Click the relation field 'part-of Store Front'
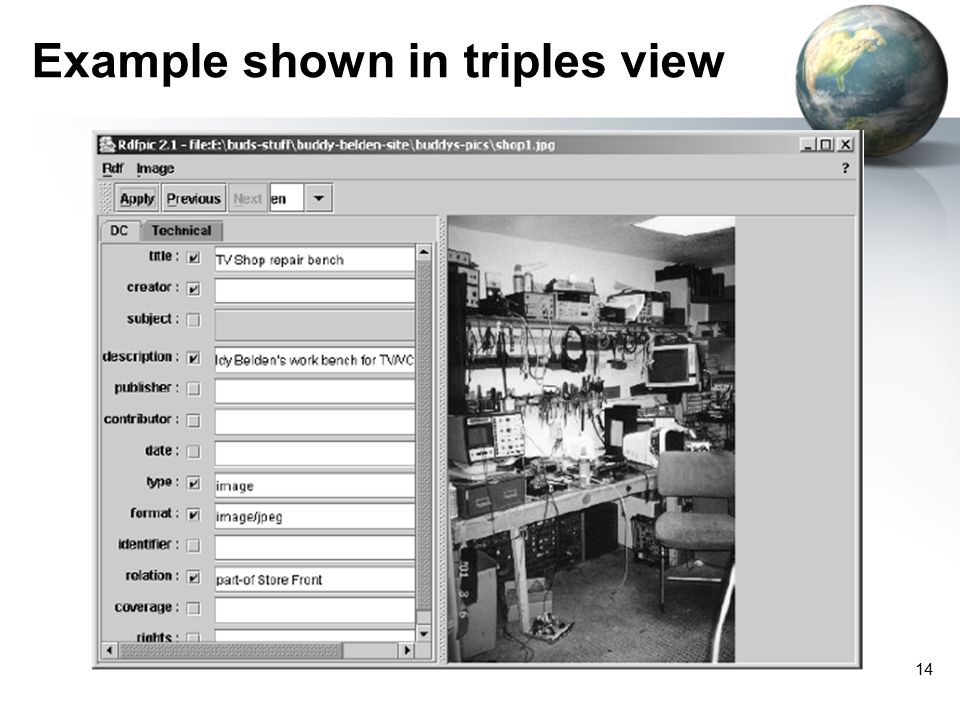 pos(315,579)
